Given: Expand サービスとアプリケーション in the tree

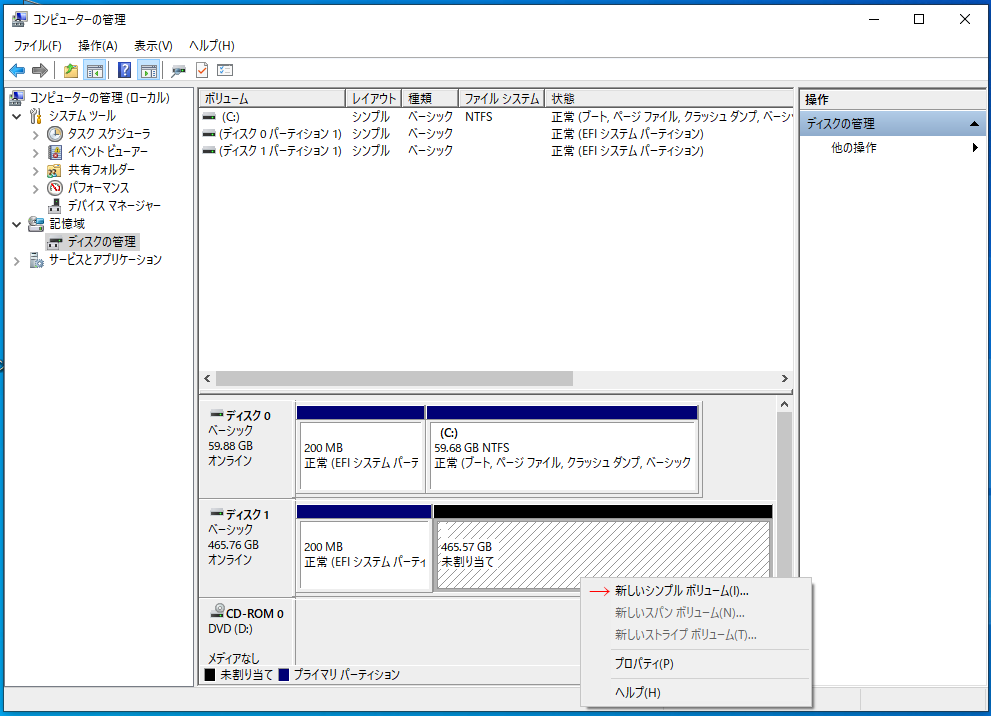Looking at the screenshot, I should click(16, 259).
